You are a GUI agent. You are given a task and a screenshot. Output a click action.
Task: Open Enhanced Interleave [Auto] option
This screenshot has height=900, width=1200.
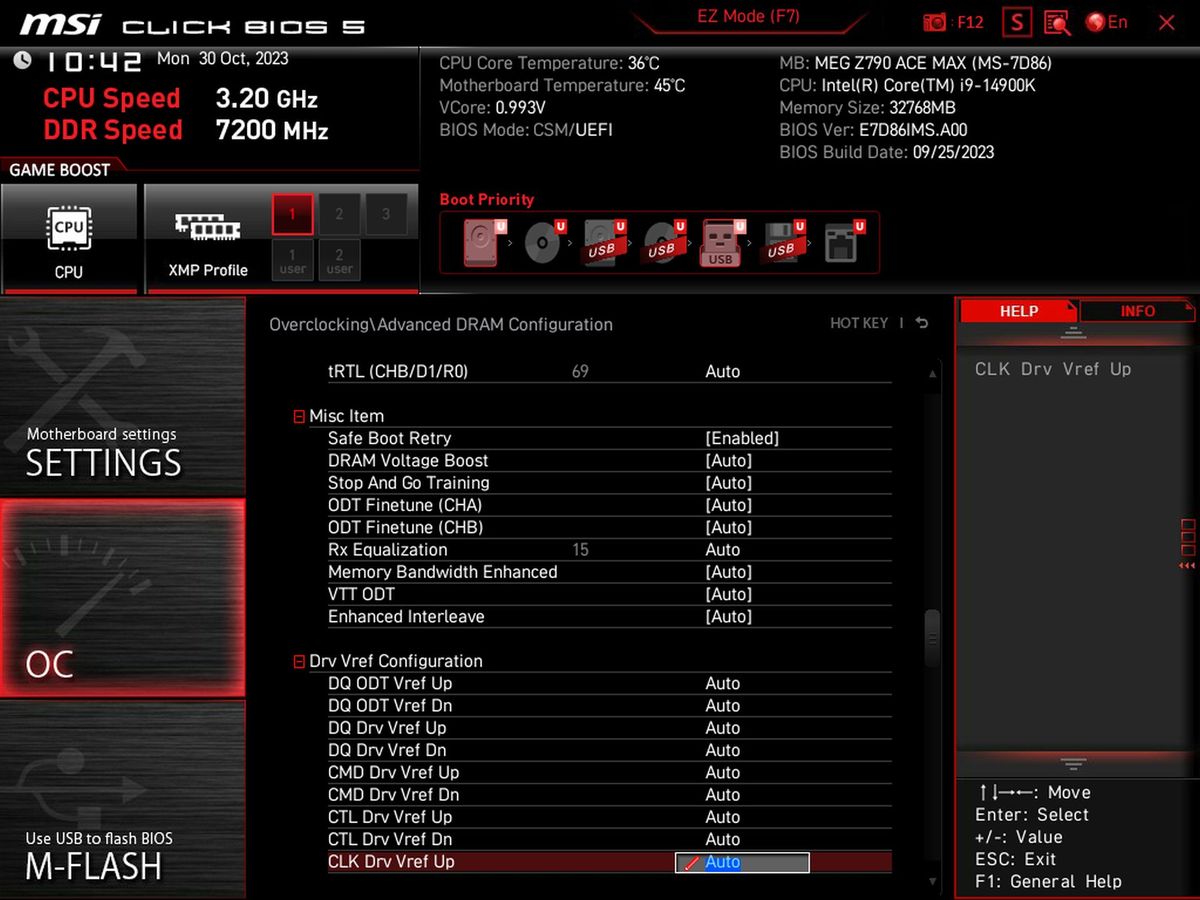click(x=609, y=617)
